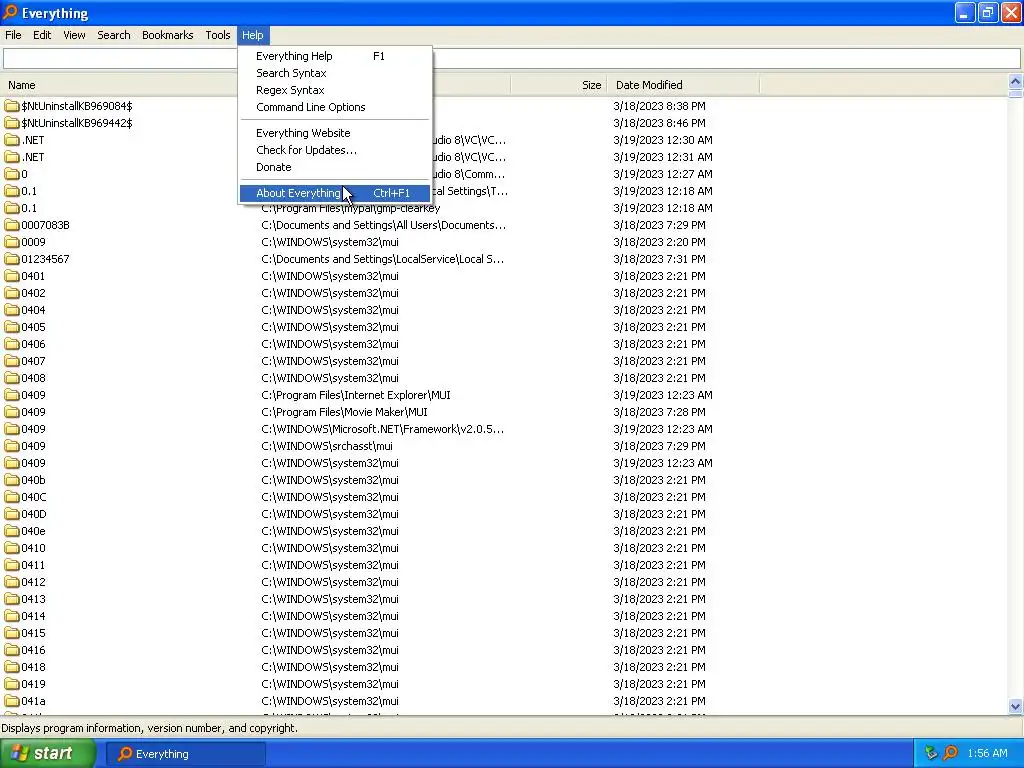Click the folder icon of 0402
The width and height of the screenshot is (1024, 768).
pos(12,293)
